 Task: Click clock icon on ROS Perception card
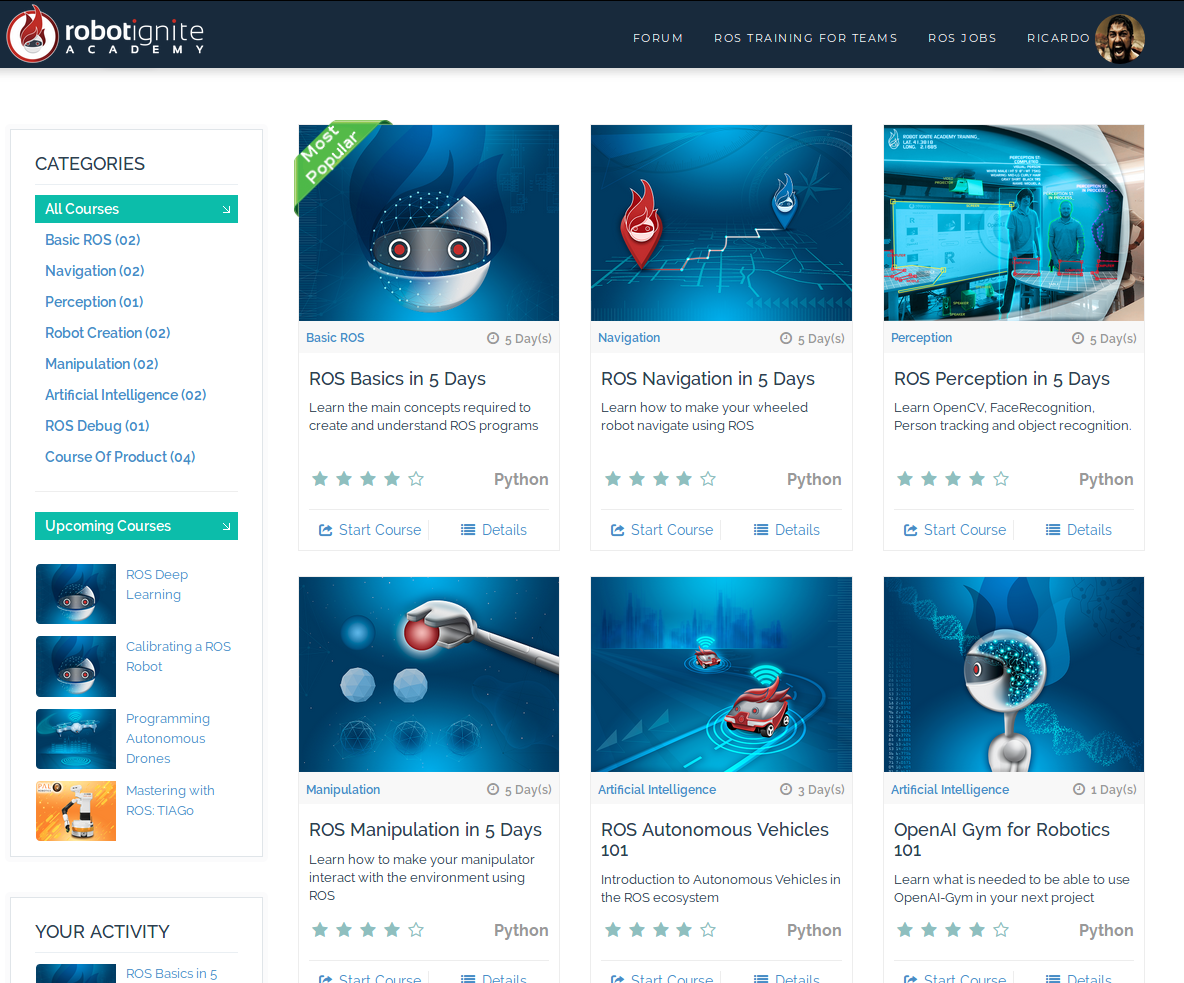click(1078, 338)
